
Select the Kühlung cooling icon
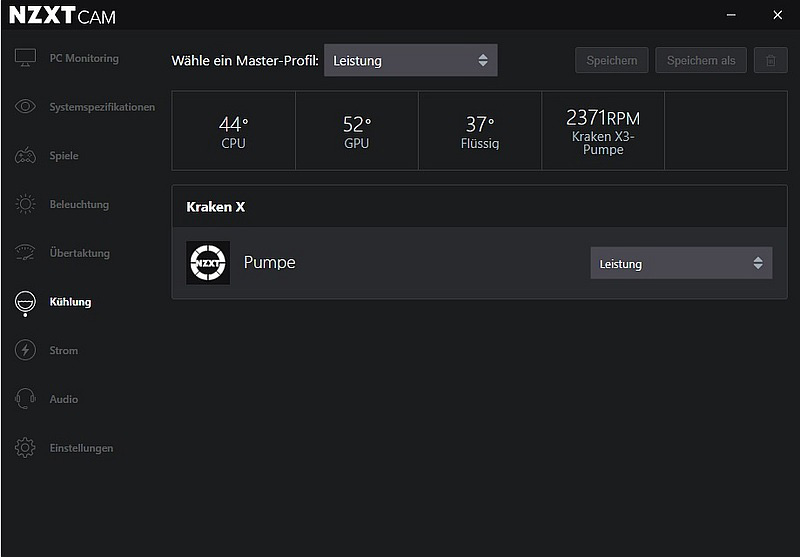pyautogui.click(x=25, y=303)
